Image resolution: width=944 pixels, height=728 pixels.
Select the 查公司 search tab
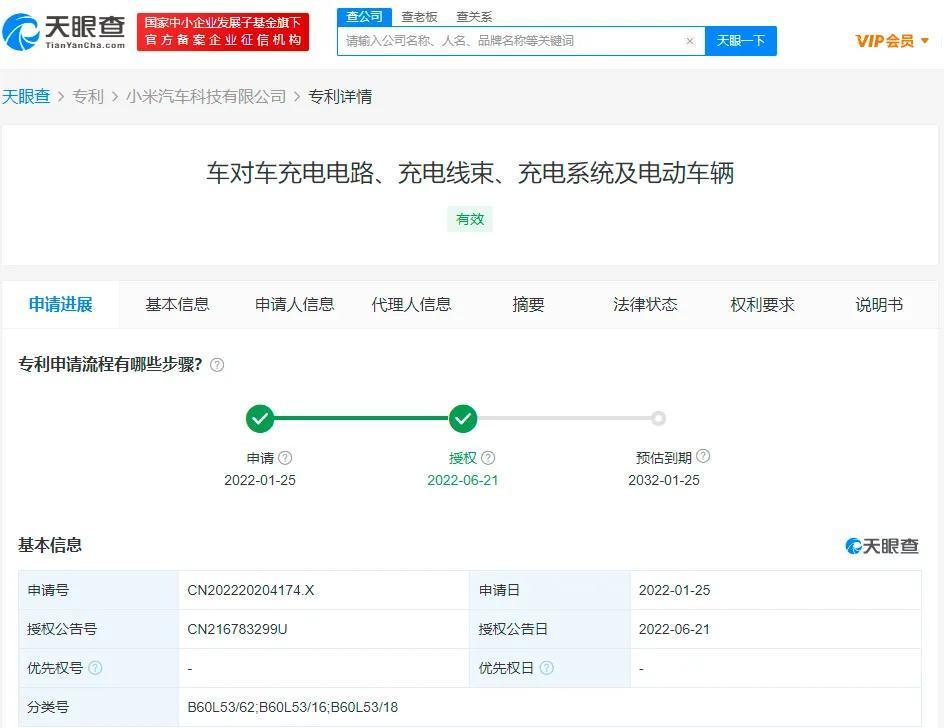(364, 16)
